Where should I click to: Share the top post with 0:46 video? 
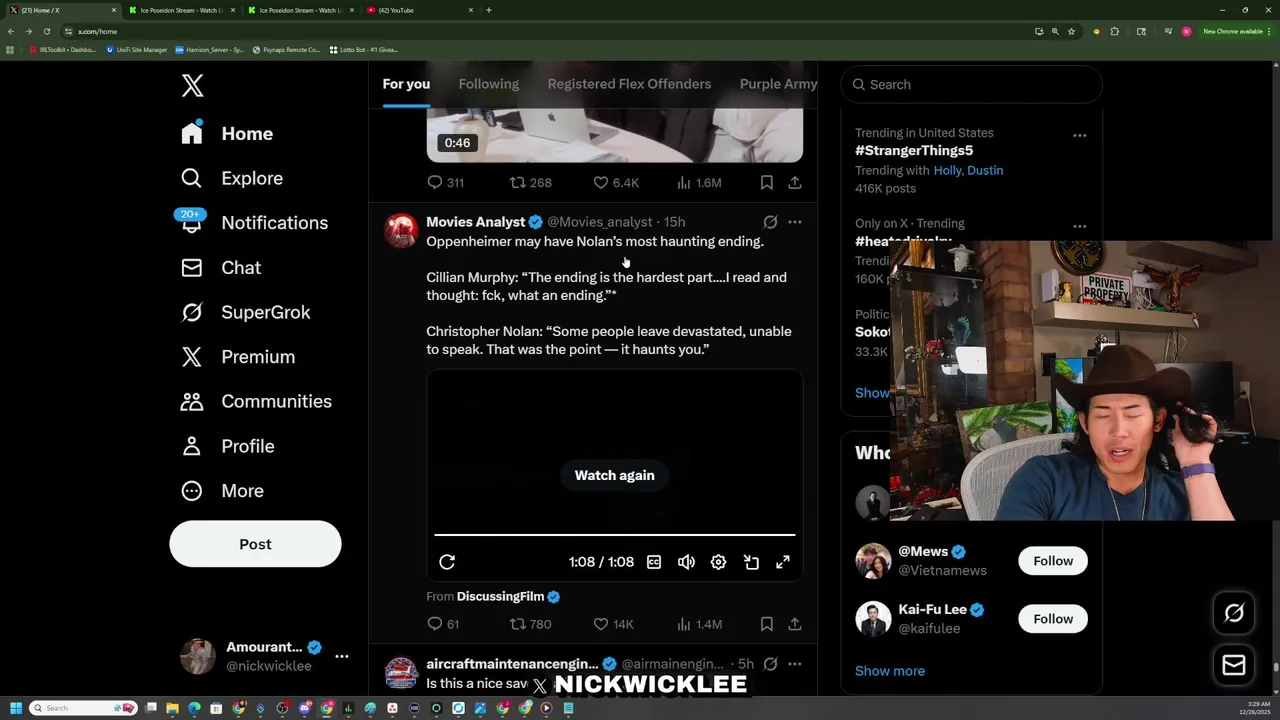click(x=794, y=182)
